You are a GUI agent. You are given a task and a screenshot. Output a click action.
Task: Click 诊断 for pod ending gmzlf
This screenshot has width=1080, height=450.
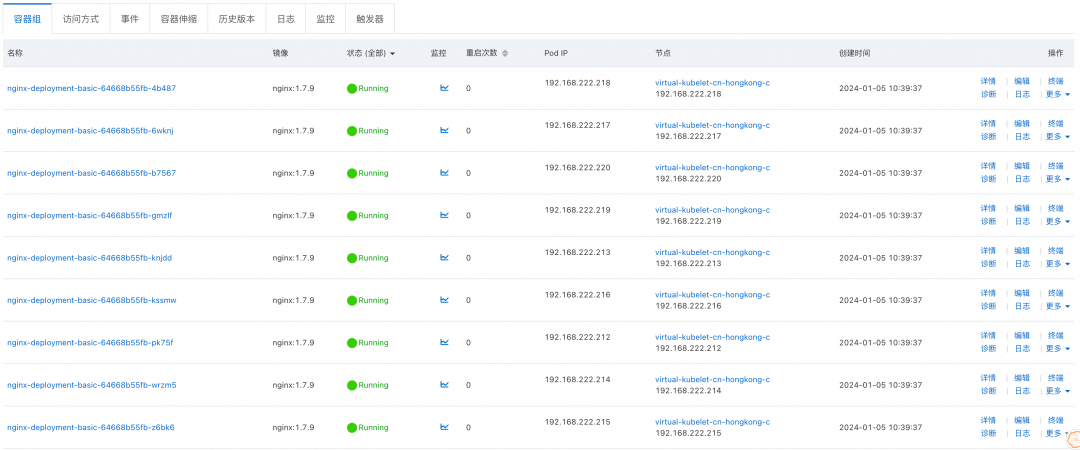988,222
